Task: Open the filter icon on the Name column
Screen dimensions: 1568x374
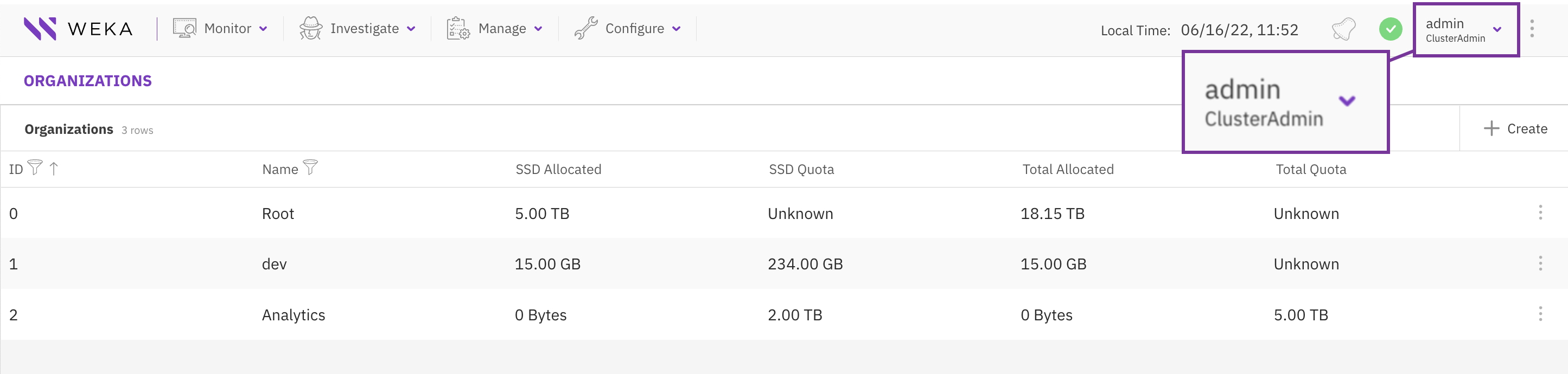Action: 310,169
